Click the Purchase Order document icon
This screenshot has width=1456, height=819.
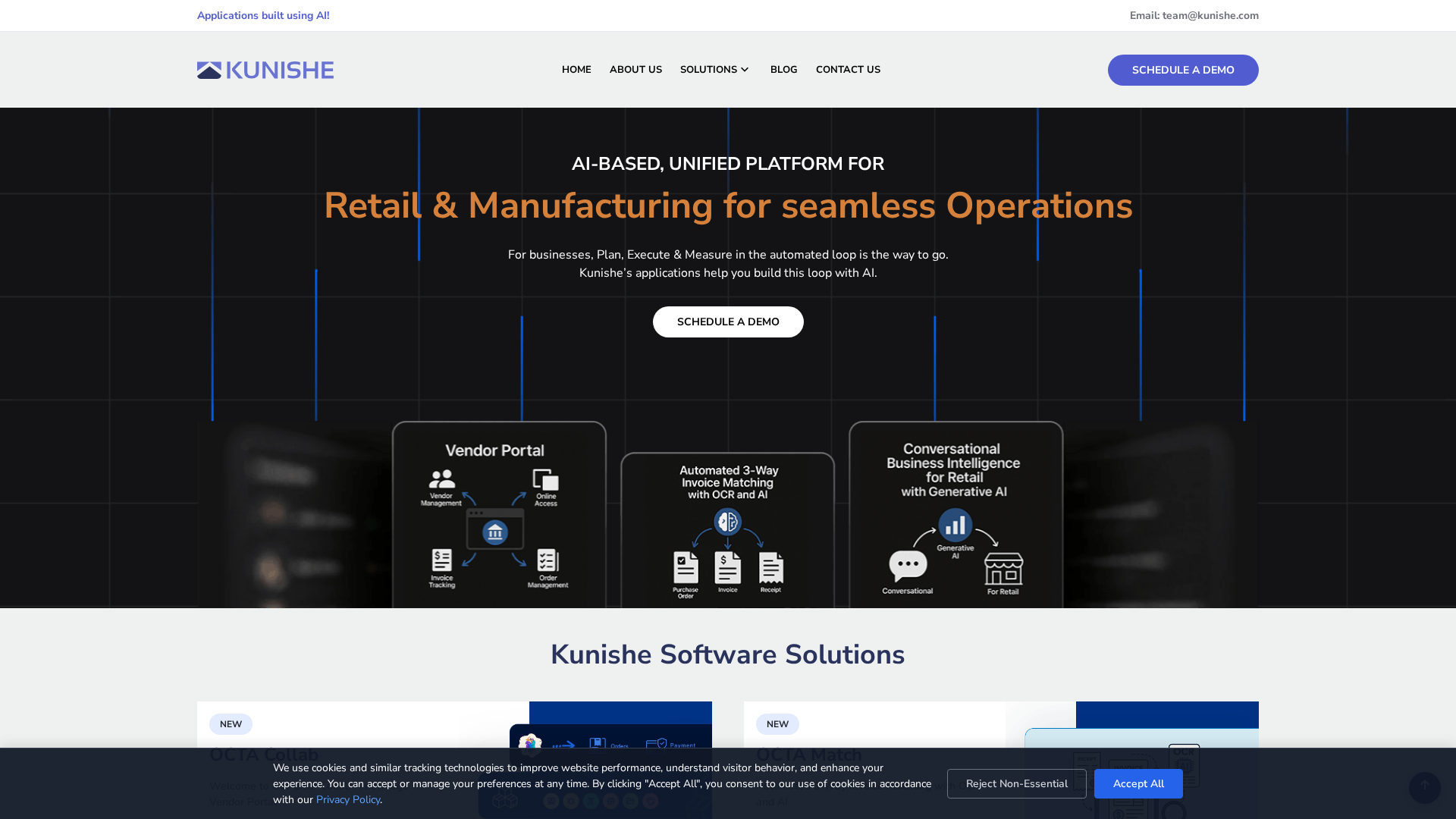(x=686, y=569)
